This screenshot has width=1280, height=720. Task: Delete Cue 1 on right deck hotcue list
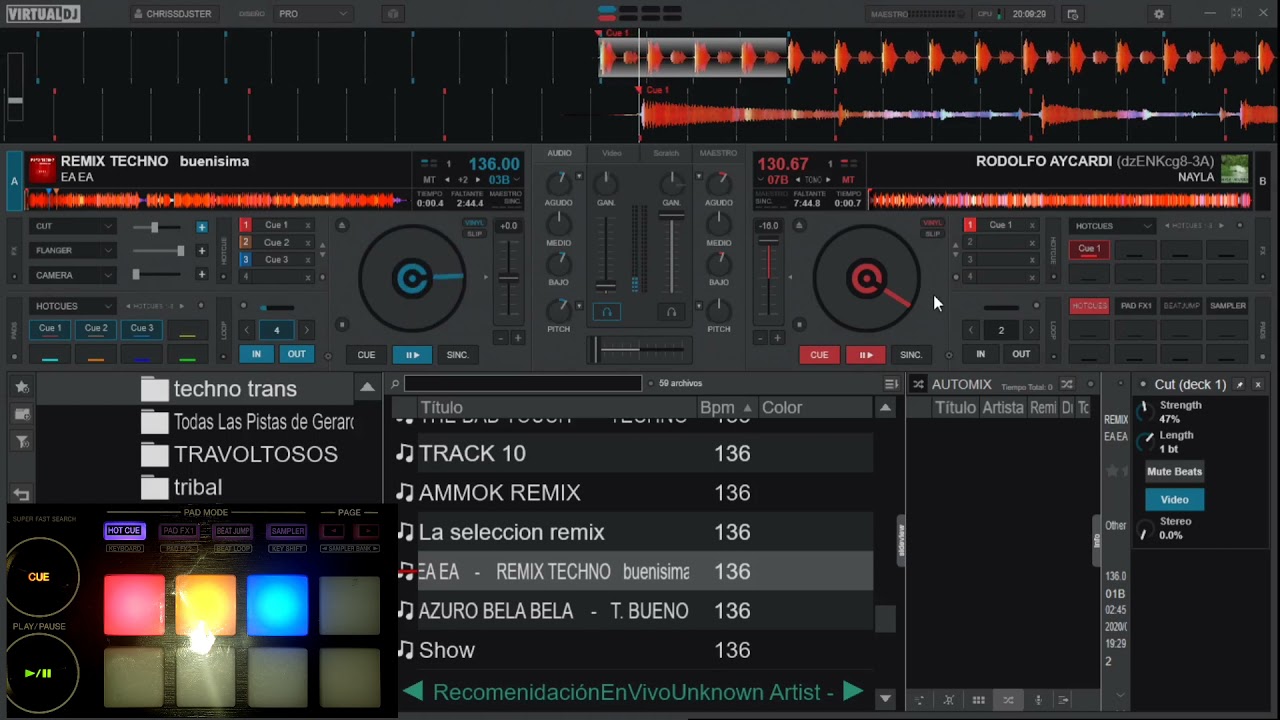coord(1032,225)
